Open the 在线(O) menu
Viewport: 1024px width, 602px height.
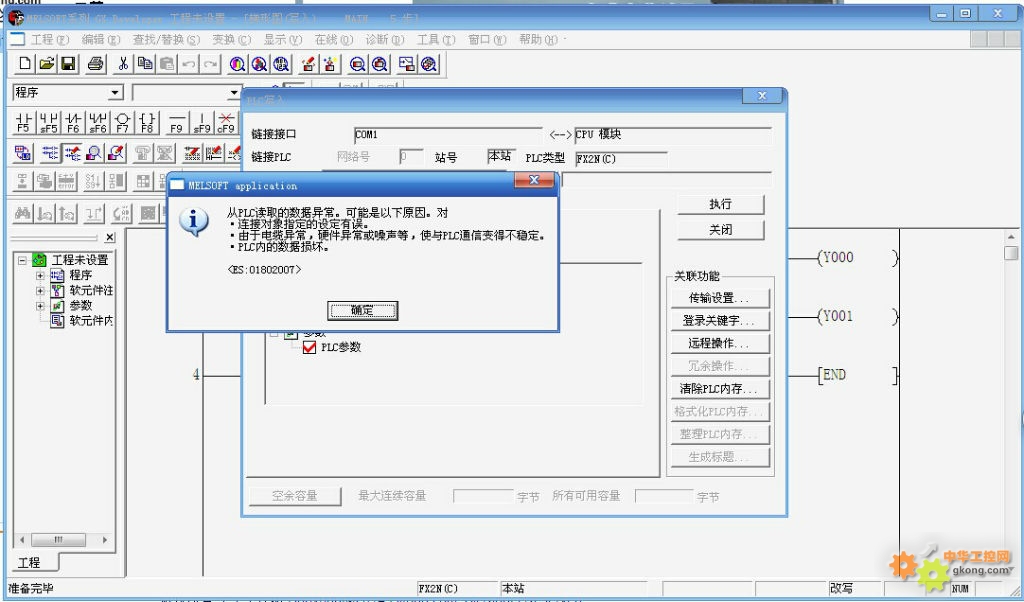click(334, 40)
